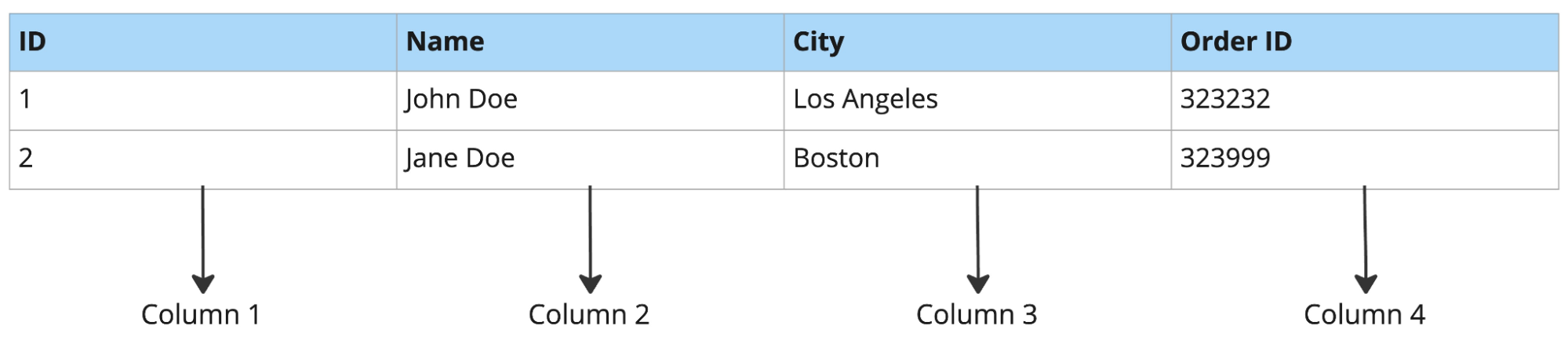Select the arrow above Column 4
The image size is (1568, 344).
(1366, 240)
